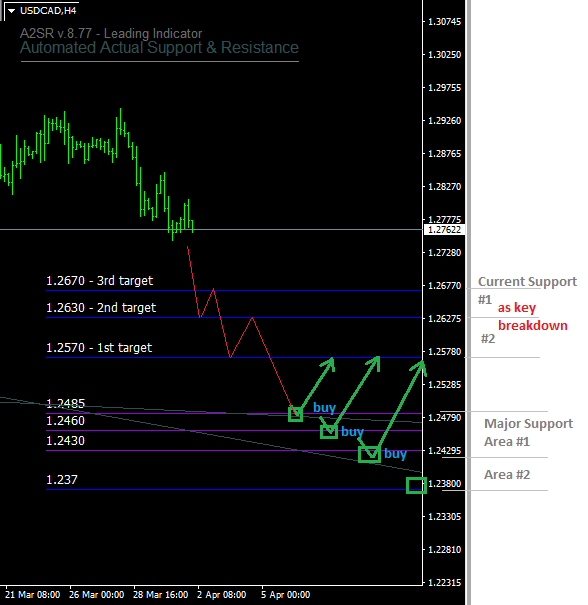The image size is (588, 605).
Task: Click the Area #2 annotation text
Action: [x=507, y=475]
